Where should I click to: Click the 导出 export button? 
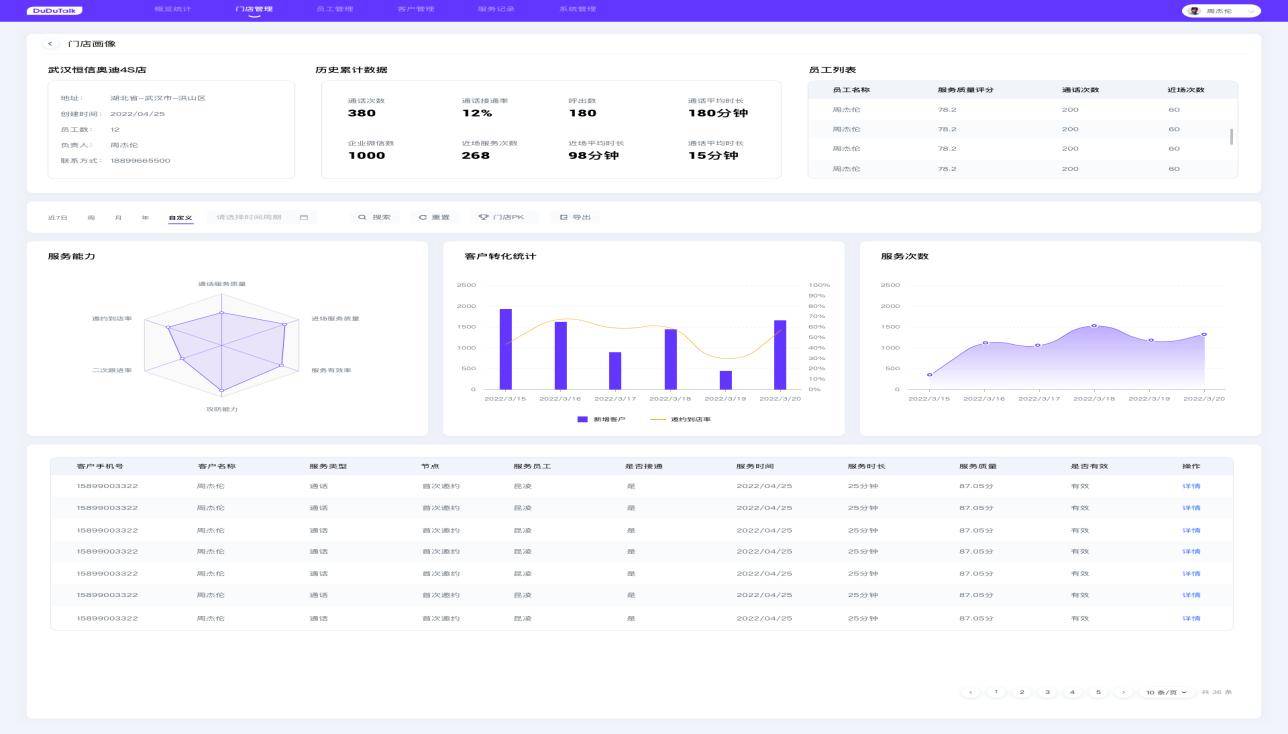(x=576, y=217)
